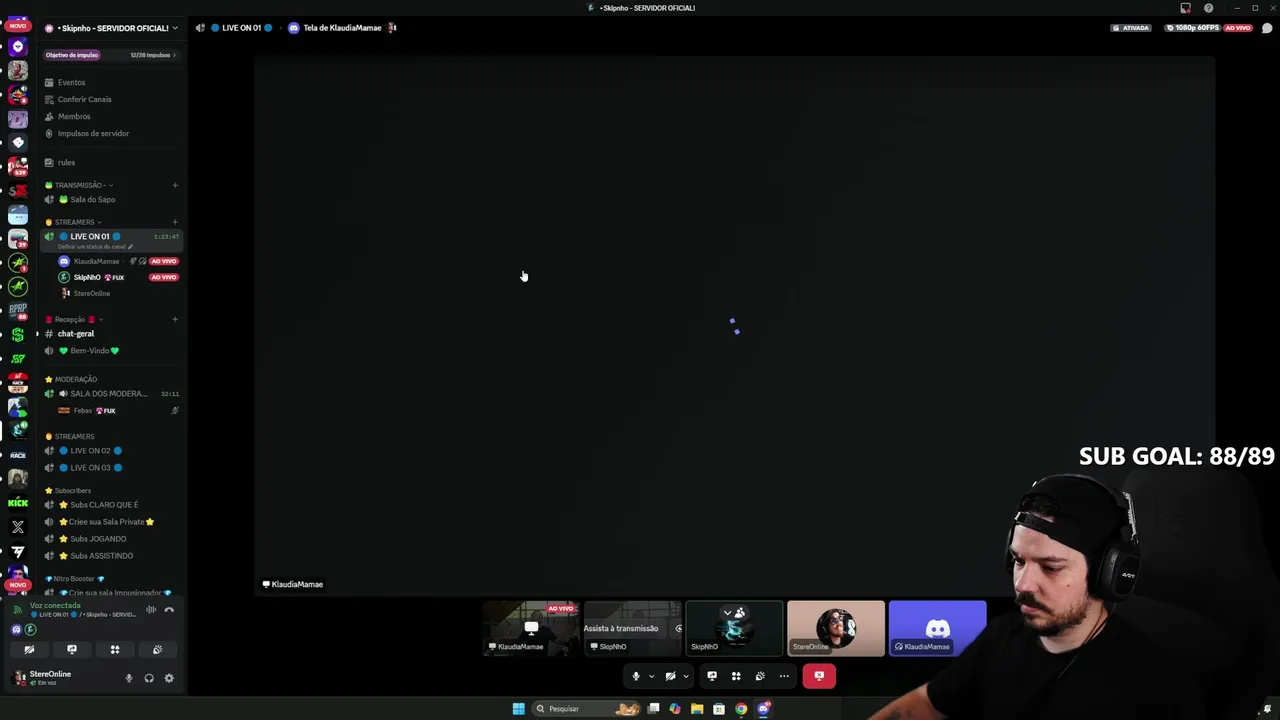Image resolution: width=1280 pixels, height=720 pixels.
Task: Click Assista à transmissão on SkipNhO stream
Action: point(621,628)
